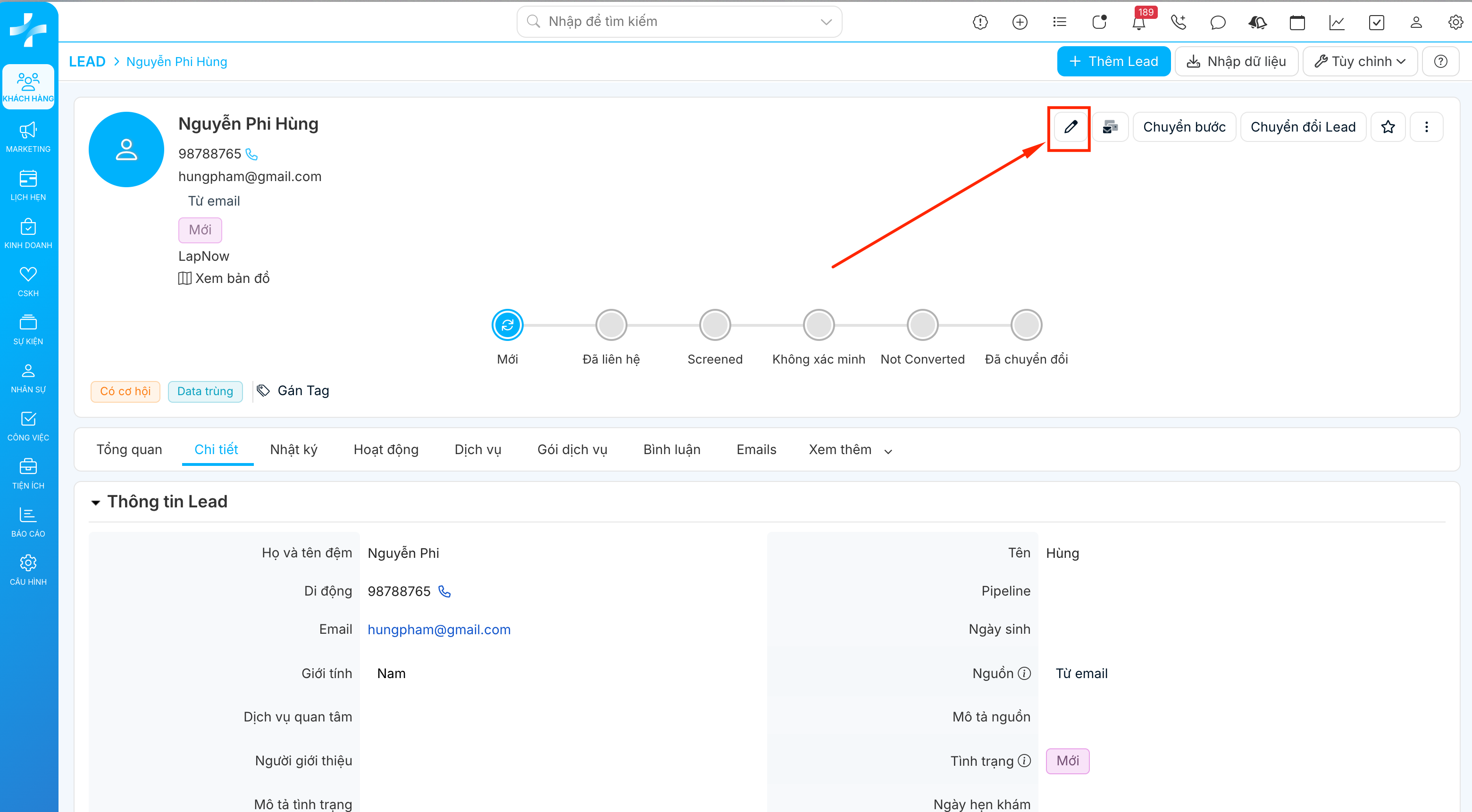
Task: Open the three-dot more options menu
Action: [1426, 127]
